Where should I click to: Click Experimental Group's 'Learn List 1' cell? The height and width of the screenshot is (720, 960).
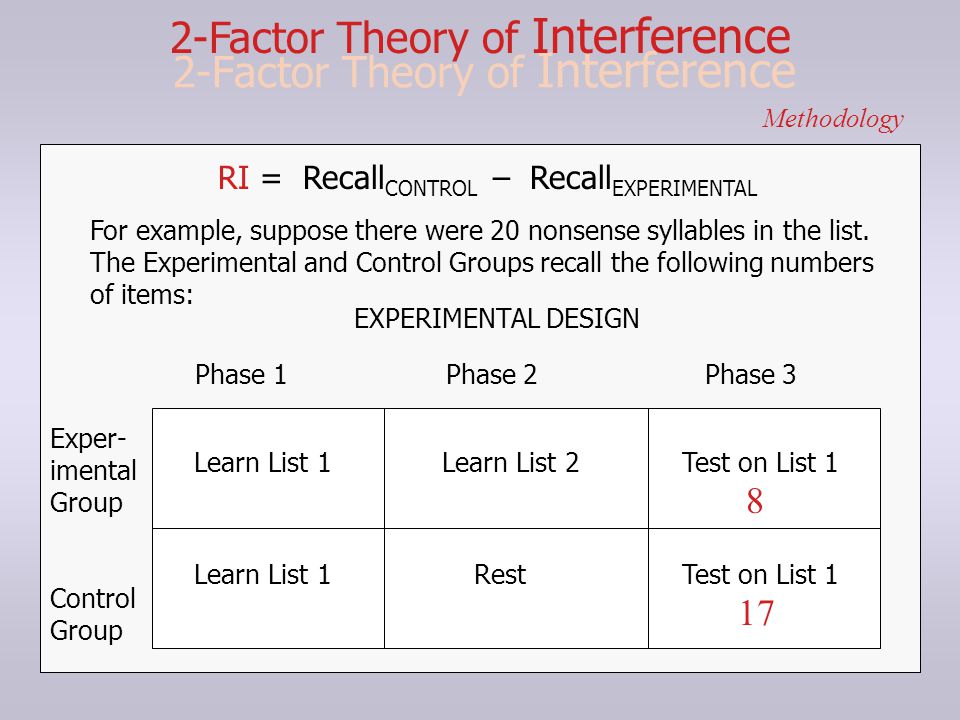coord(268,468)
